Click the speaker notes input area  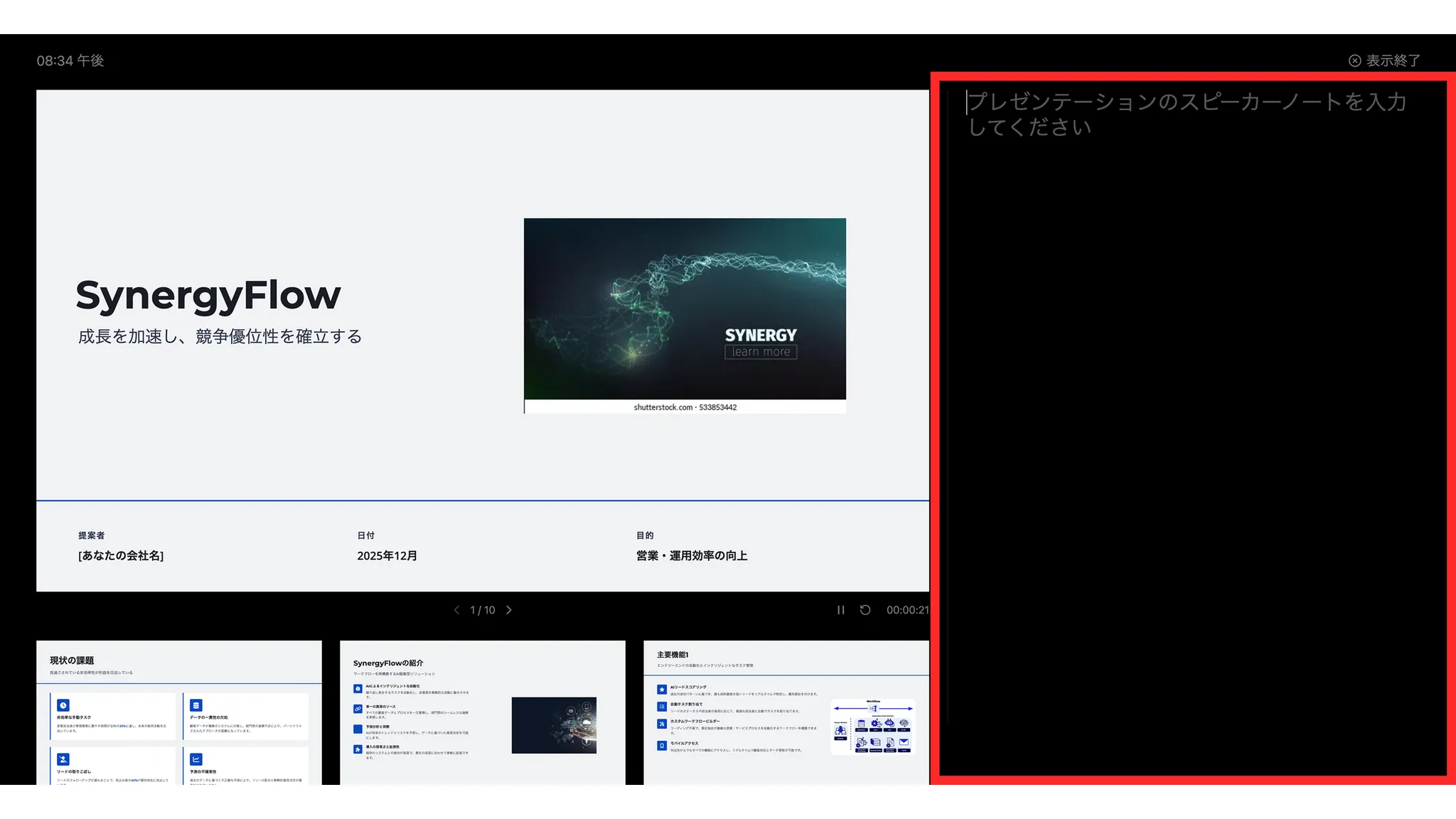point(1192,427)
